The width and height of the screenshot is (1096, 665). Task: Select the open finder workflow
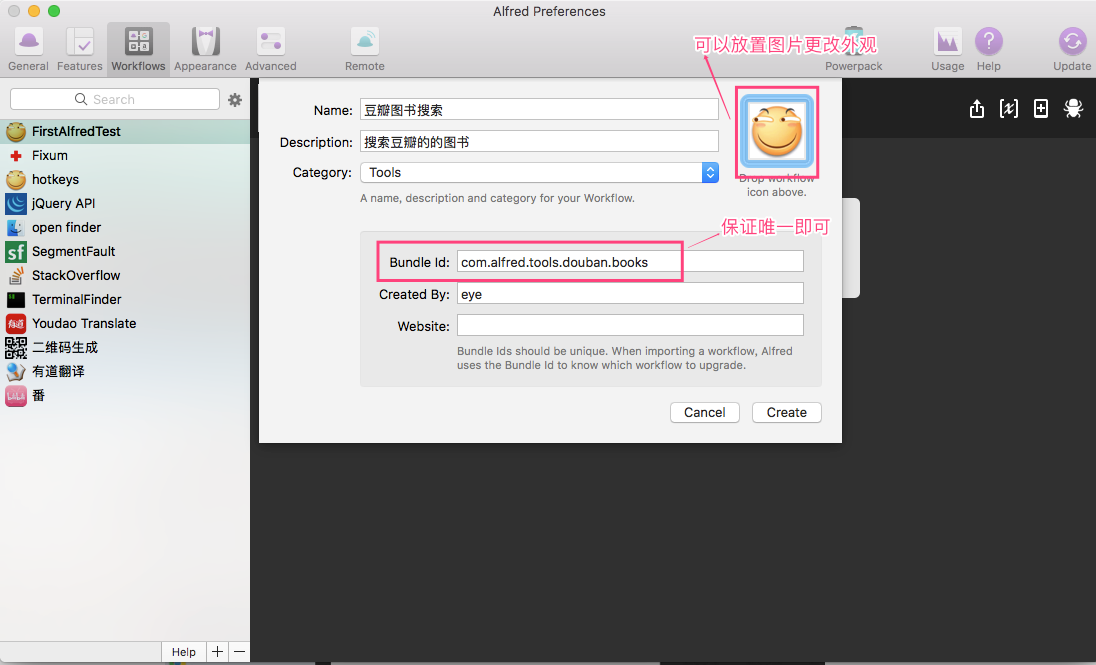125,227
